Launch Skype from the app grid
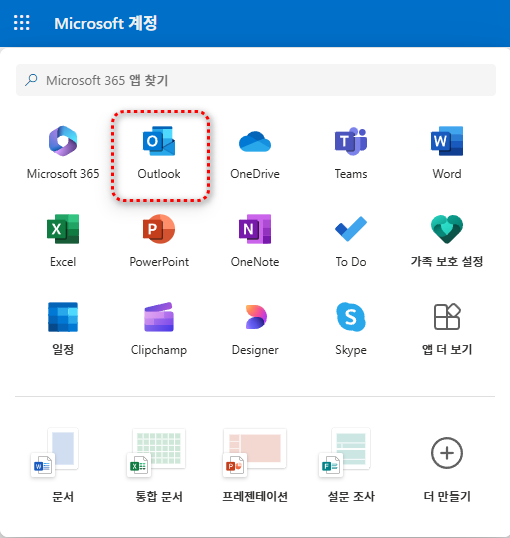Viewport: 510px width, 538px height. [351, 329]
